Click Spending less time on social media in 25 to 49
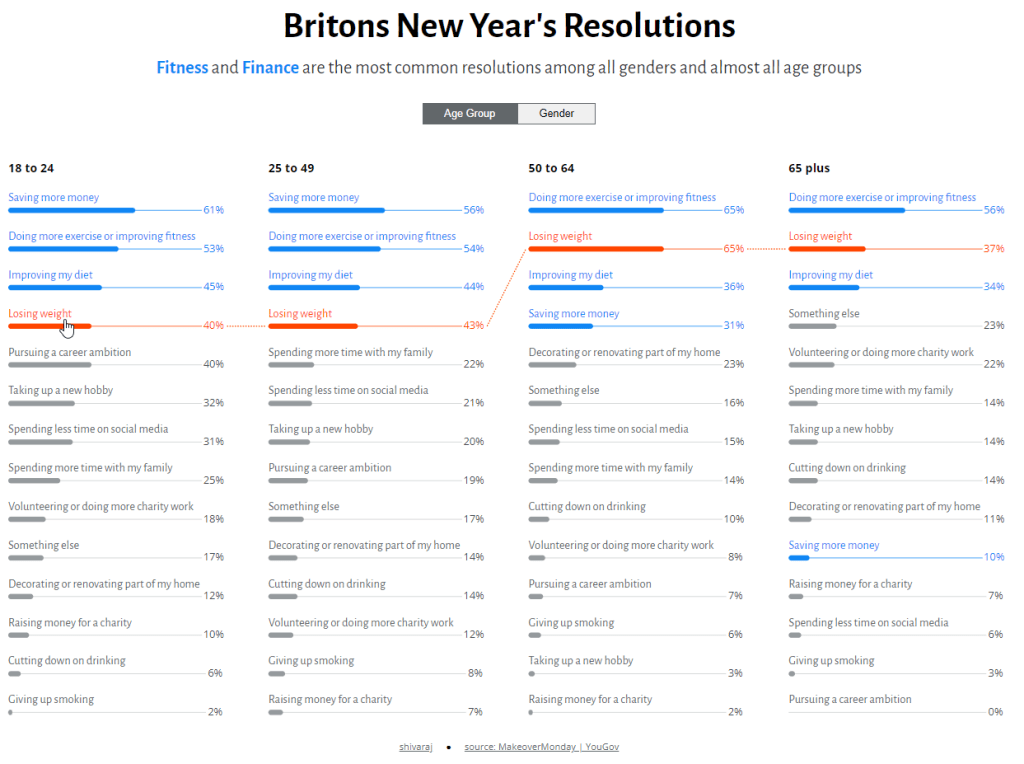The height and width of the screenshot is (764, 1024). pos(348,391)
